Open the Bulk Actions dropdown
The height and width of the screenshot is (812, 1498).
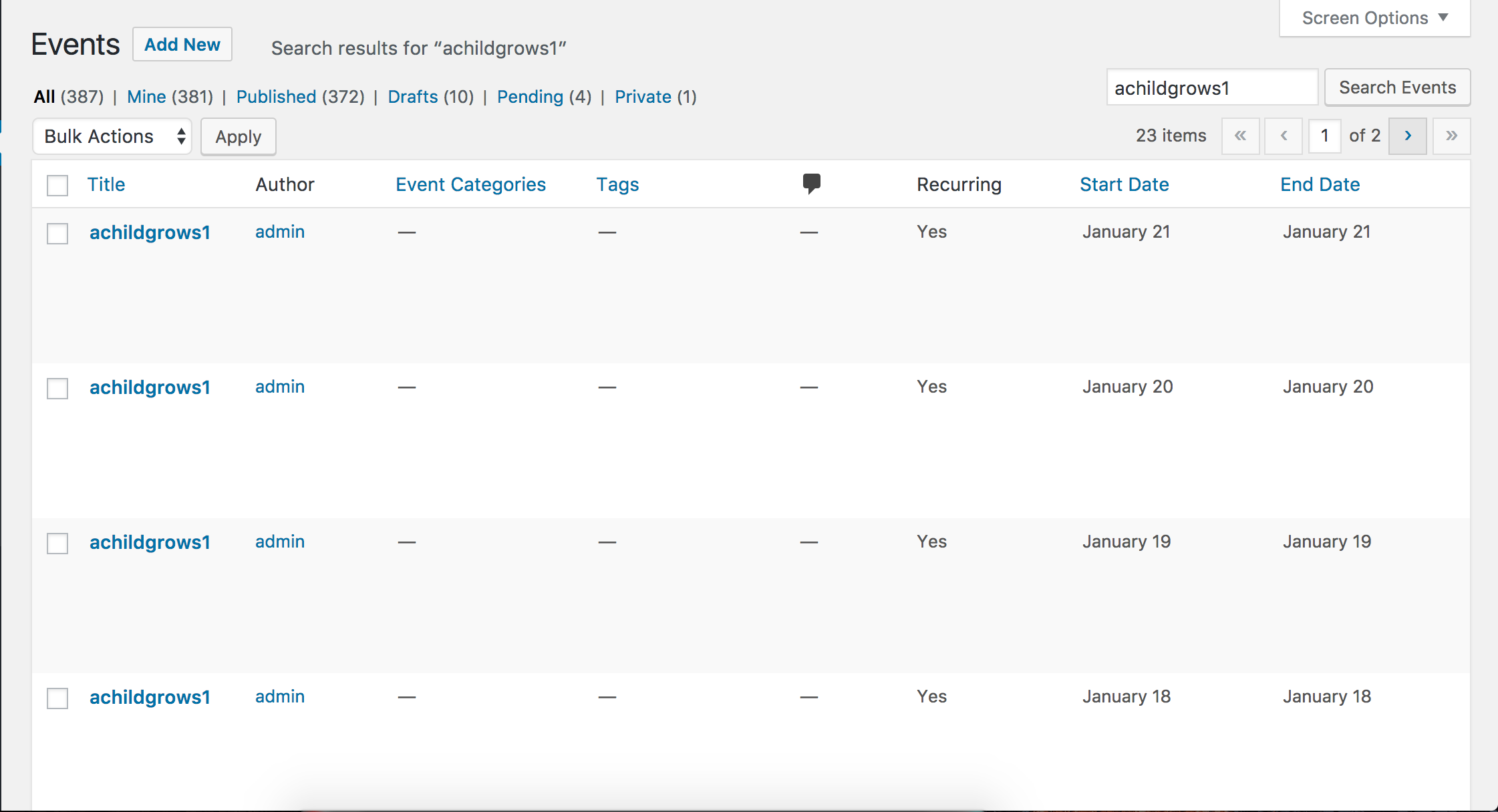[112, 136]
